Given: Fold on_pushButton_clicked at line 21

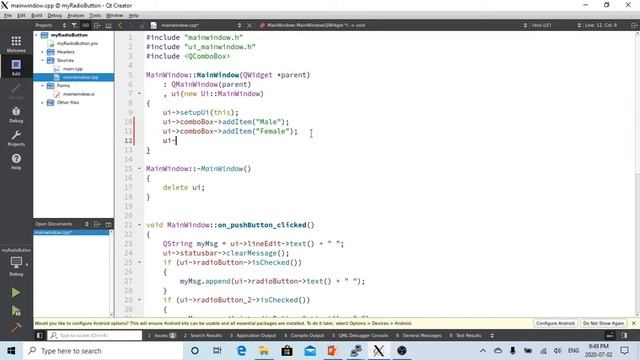Looking at the screenshot, I should coord(139,225).
